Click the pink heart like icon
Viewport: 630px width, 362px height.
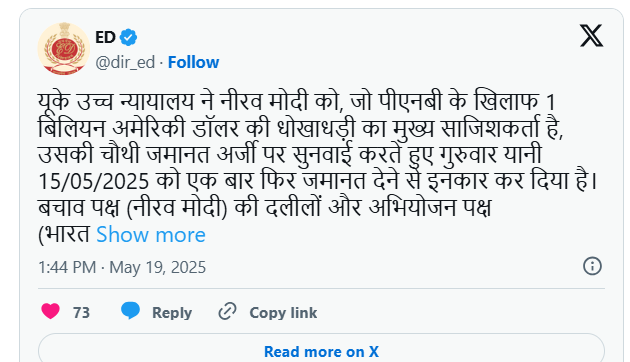pyautogui.click(x=51, y=311)
